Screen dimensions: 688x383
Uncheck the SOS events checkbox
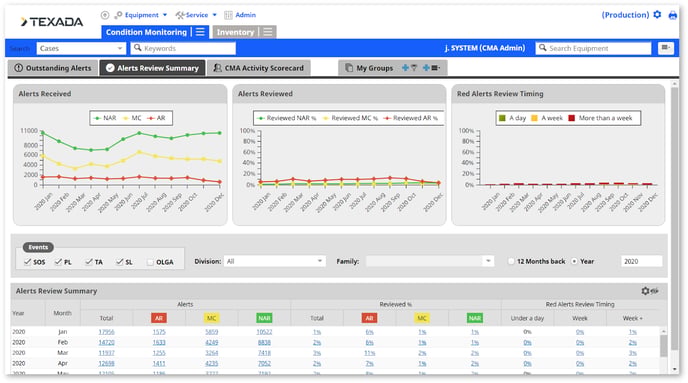tap(28, 262)
